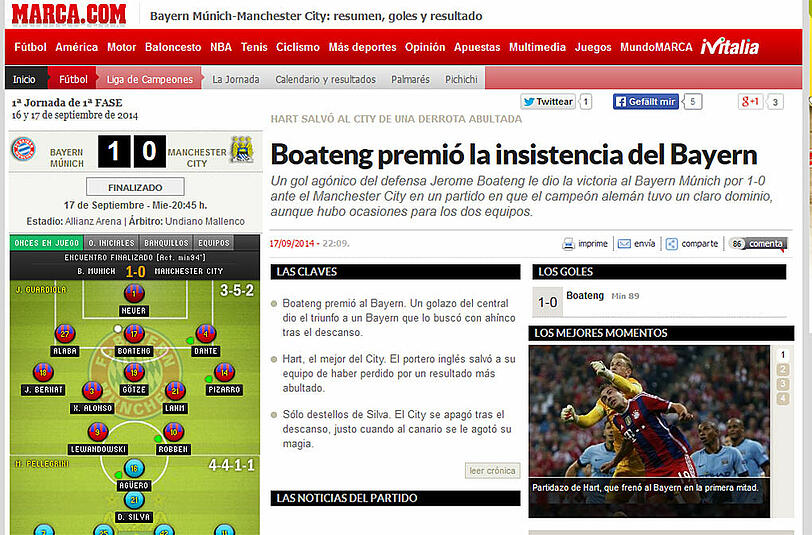The image size is (812, 535).
Task: Go to the red Fútbol breadcrumb
Action: click(73, 79)
